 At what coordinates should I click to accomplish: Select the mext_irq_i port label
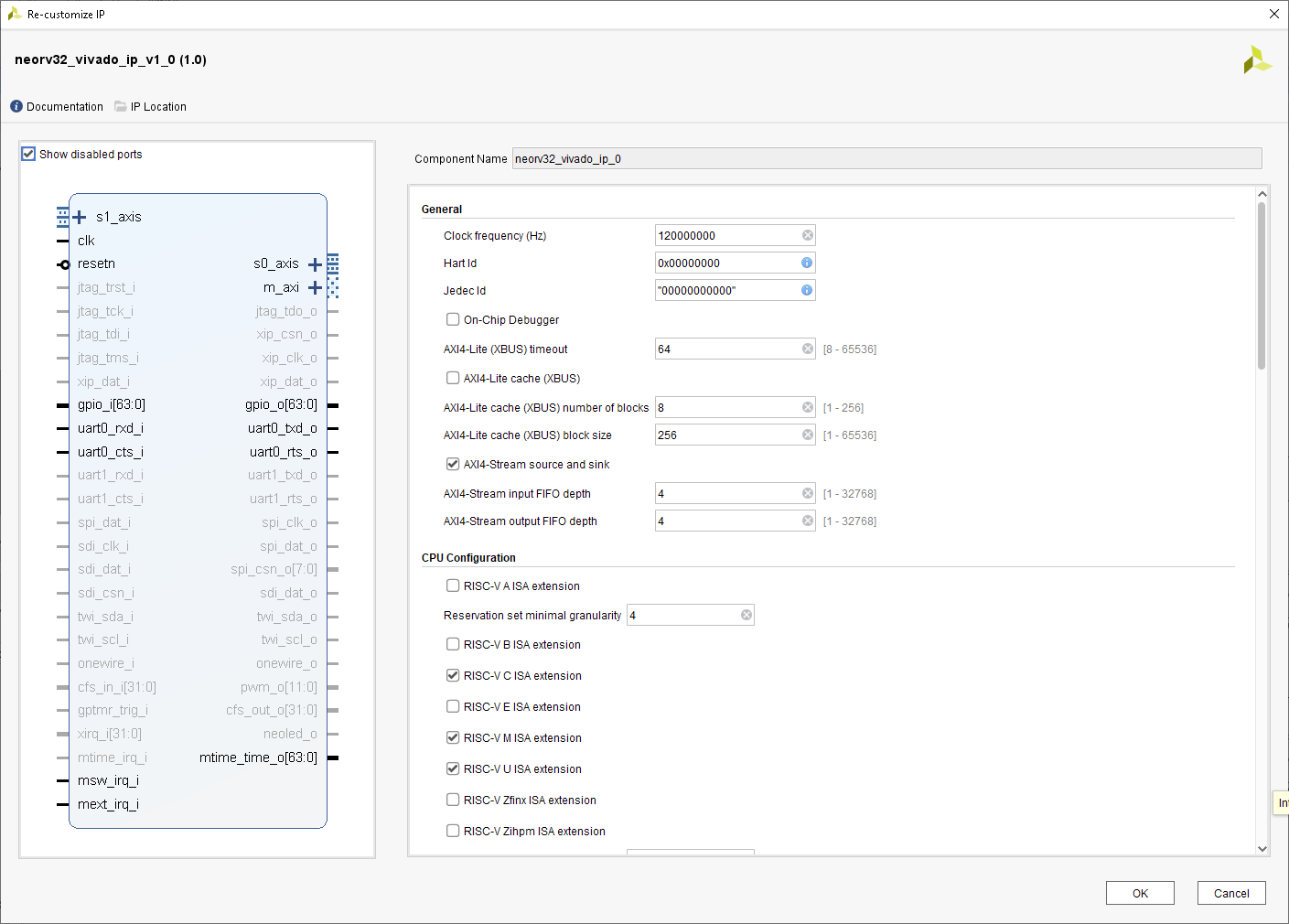click(x=108, y=804)
